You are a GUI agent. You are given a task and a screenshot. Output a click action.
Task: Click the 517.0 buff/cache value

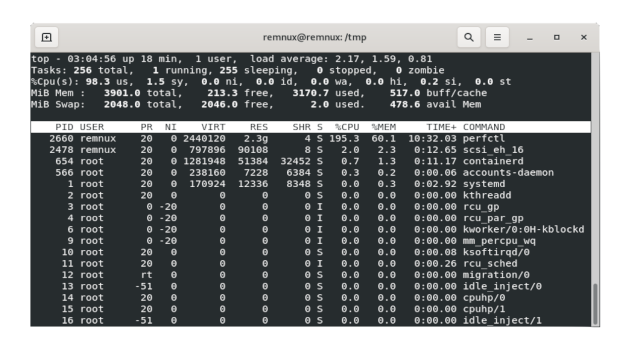pyautogui.click(x=405, y=93)
